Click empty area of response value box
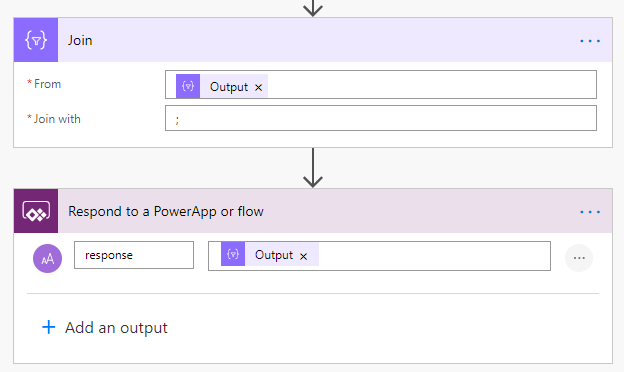Viewport: 624px width, 372px height. point(434,256)
